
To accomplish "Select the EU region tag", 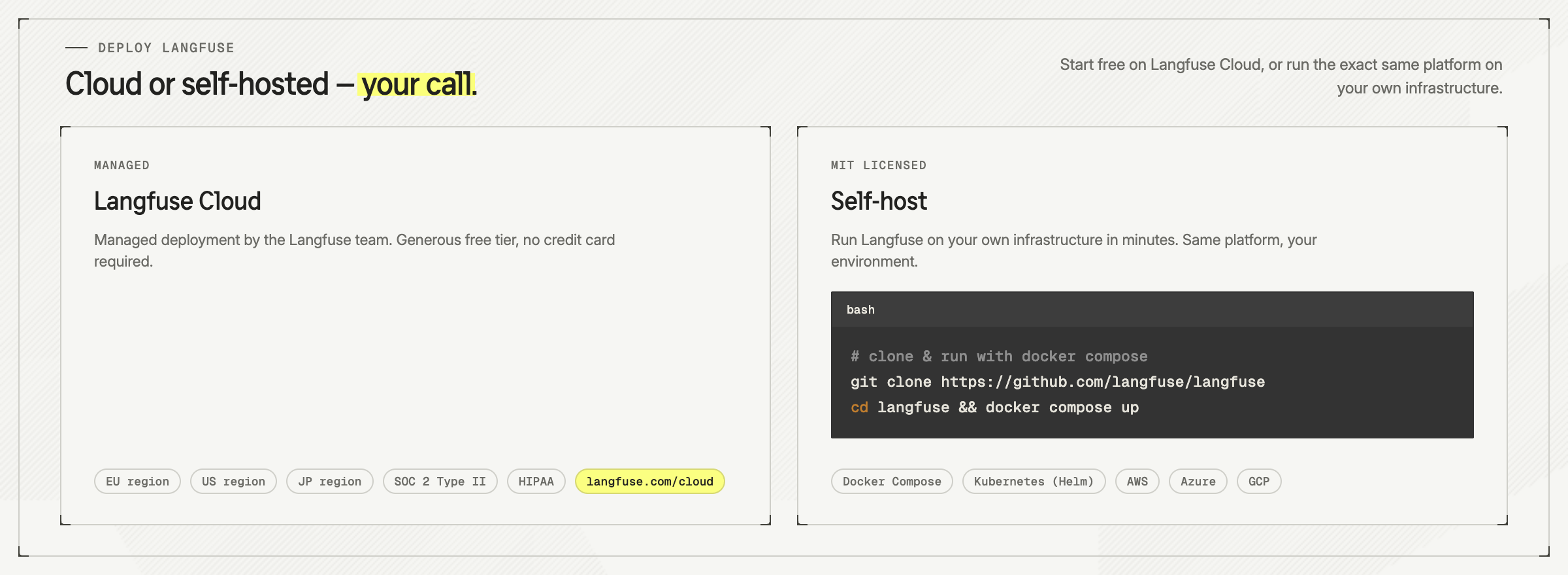I will (x=137, y=482).
